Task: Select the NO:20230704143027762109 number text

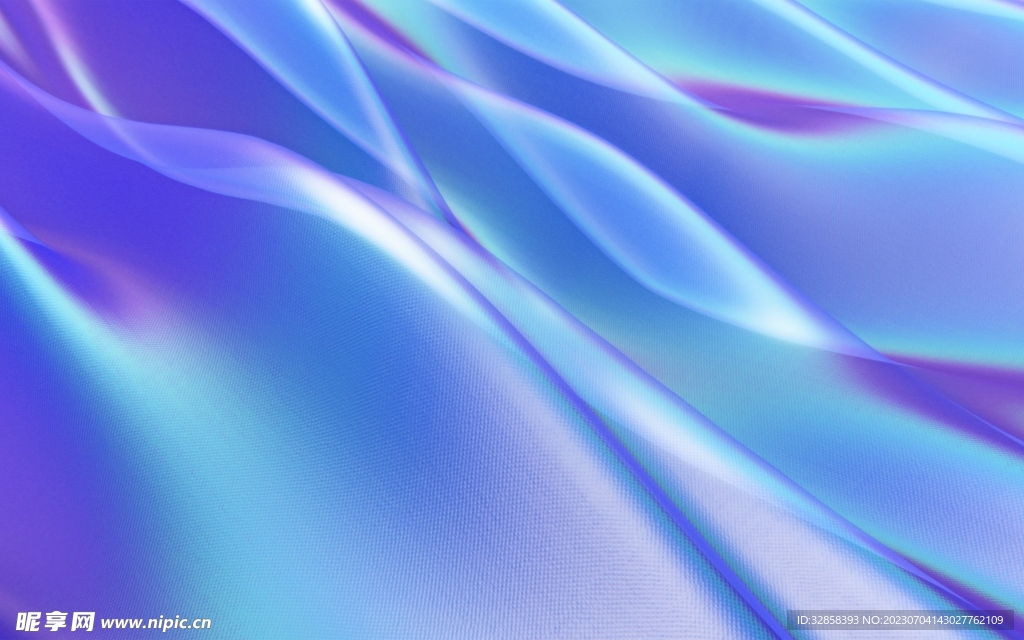Action: (x=937, y=621)
